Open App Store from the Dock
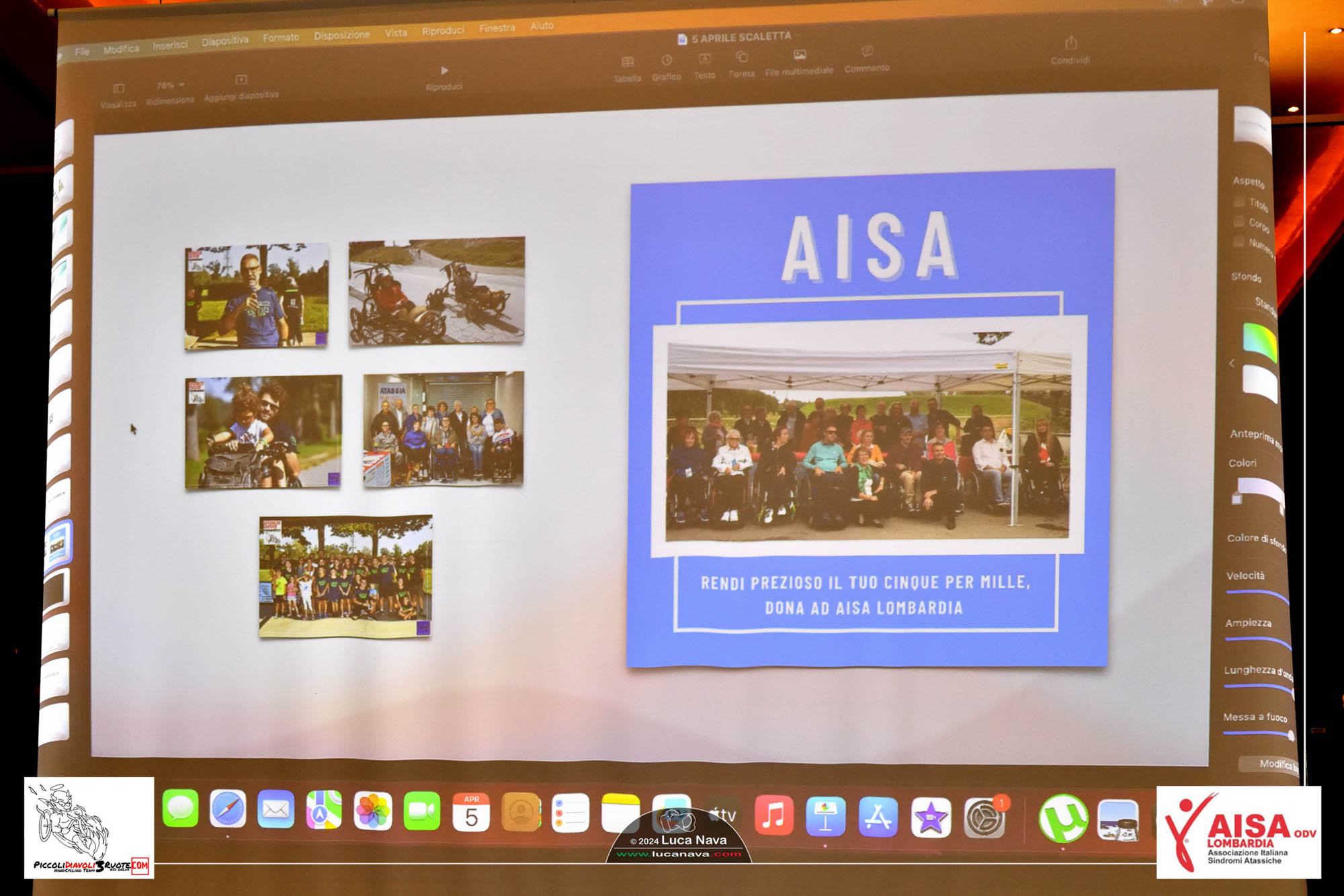 click(878, 817)
